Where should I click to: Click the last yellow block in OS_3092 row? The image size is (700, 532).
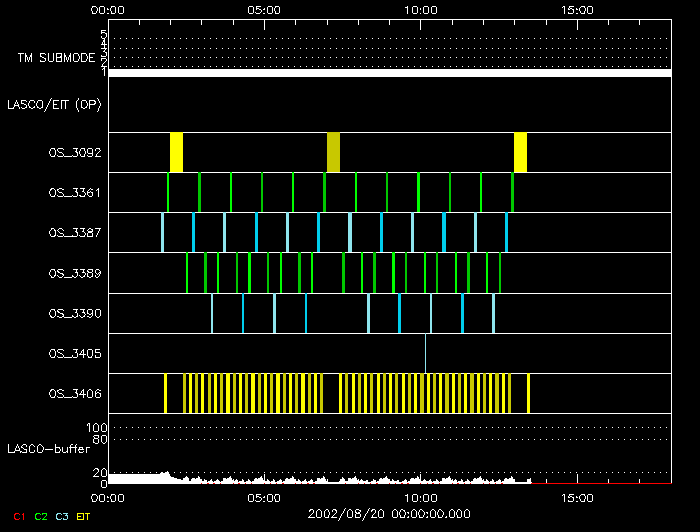pyautogui.click(x=520, y=152)
